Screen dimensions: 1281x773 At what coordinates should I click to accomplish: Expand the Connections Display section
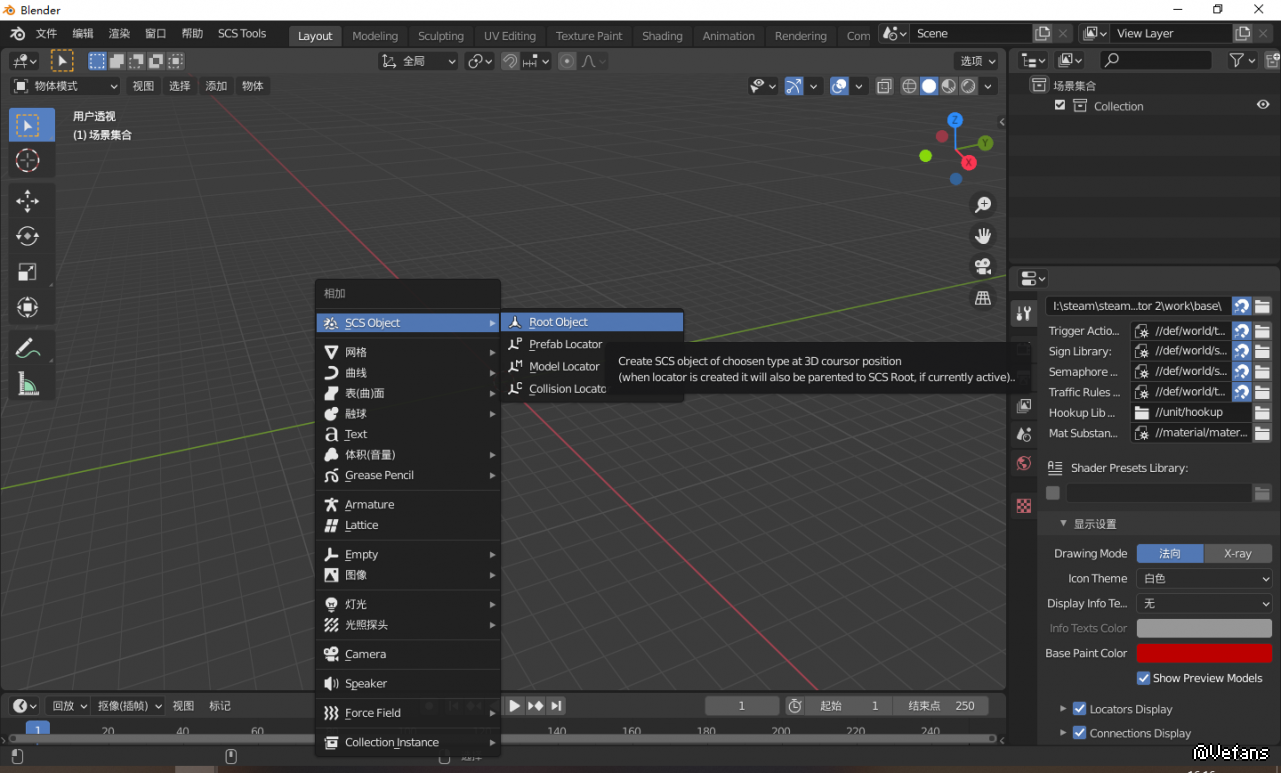coord(1063,733)
